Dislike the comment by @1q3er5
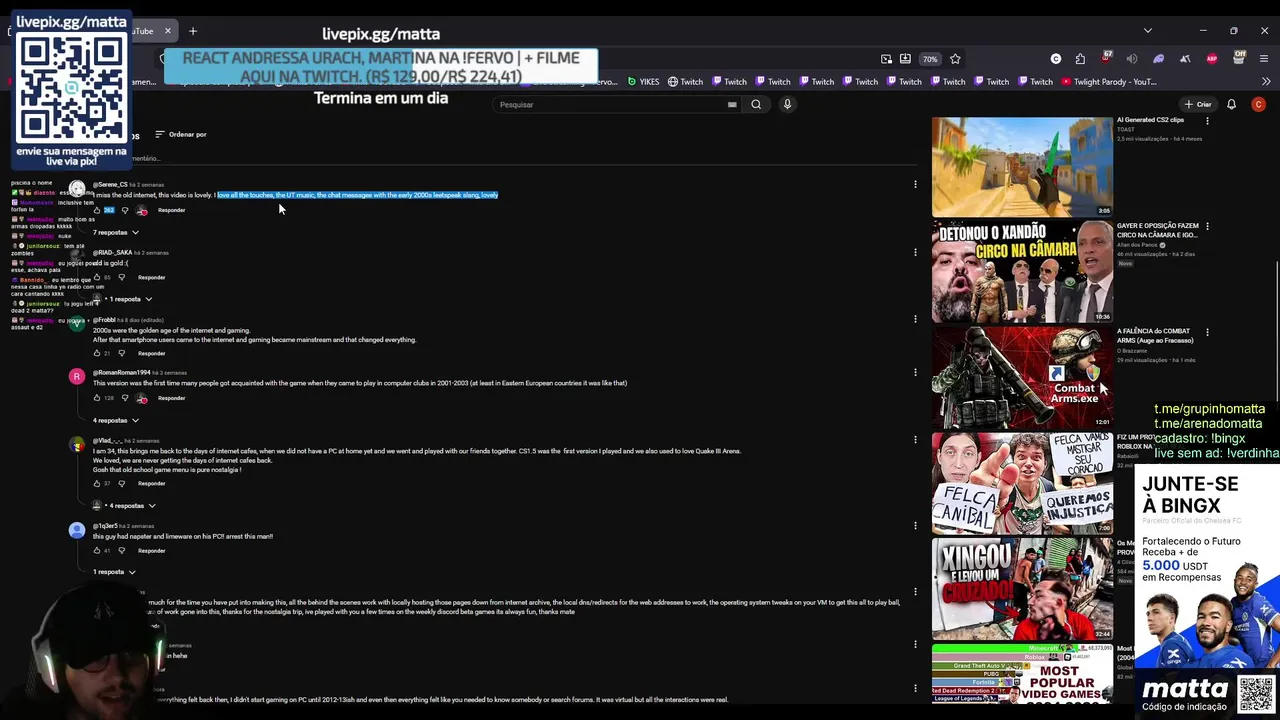The image size is (1280, 720). pyautogui.click(x=122, y=550)
